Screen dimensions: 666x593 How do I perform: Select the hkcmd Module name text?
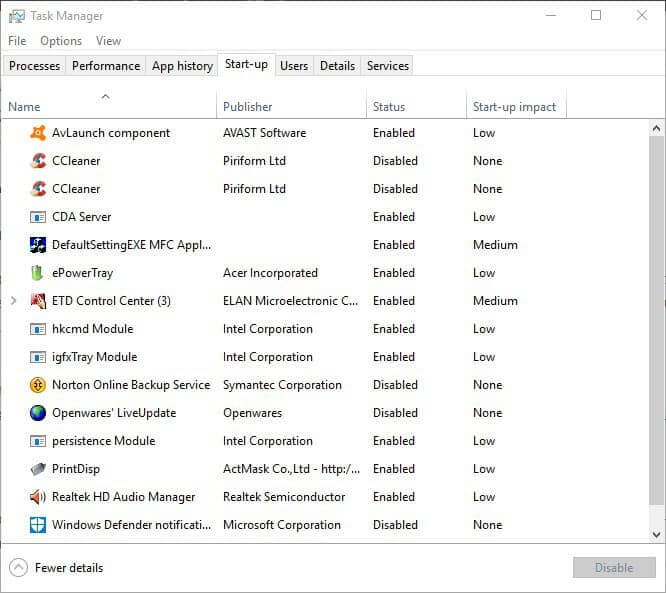(x=93, y=329)
